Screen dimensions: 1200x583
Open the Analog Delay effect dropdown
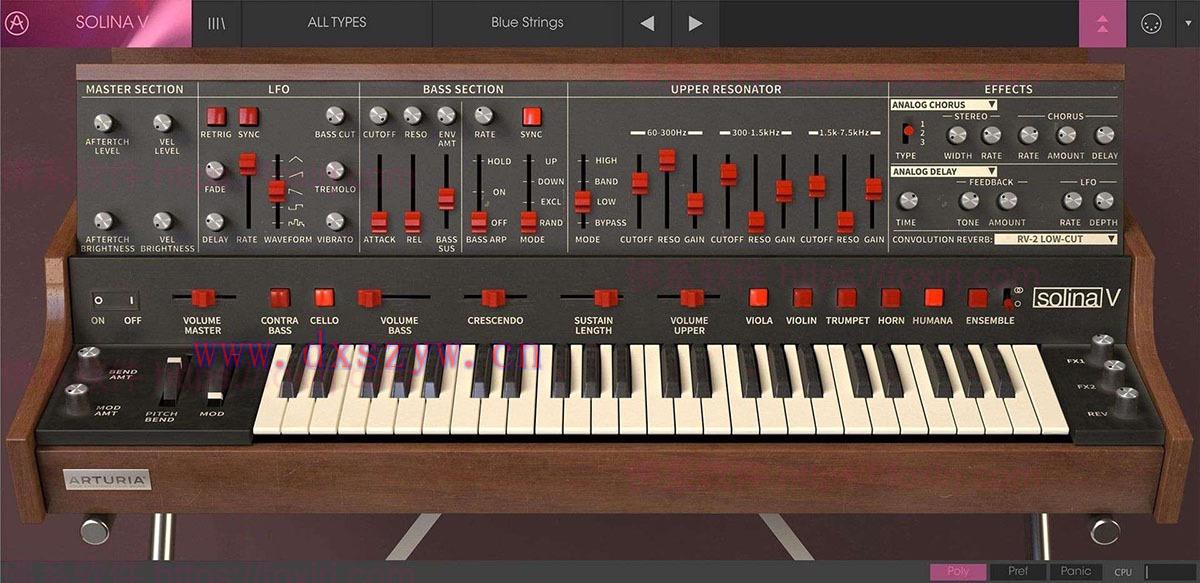943,172
